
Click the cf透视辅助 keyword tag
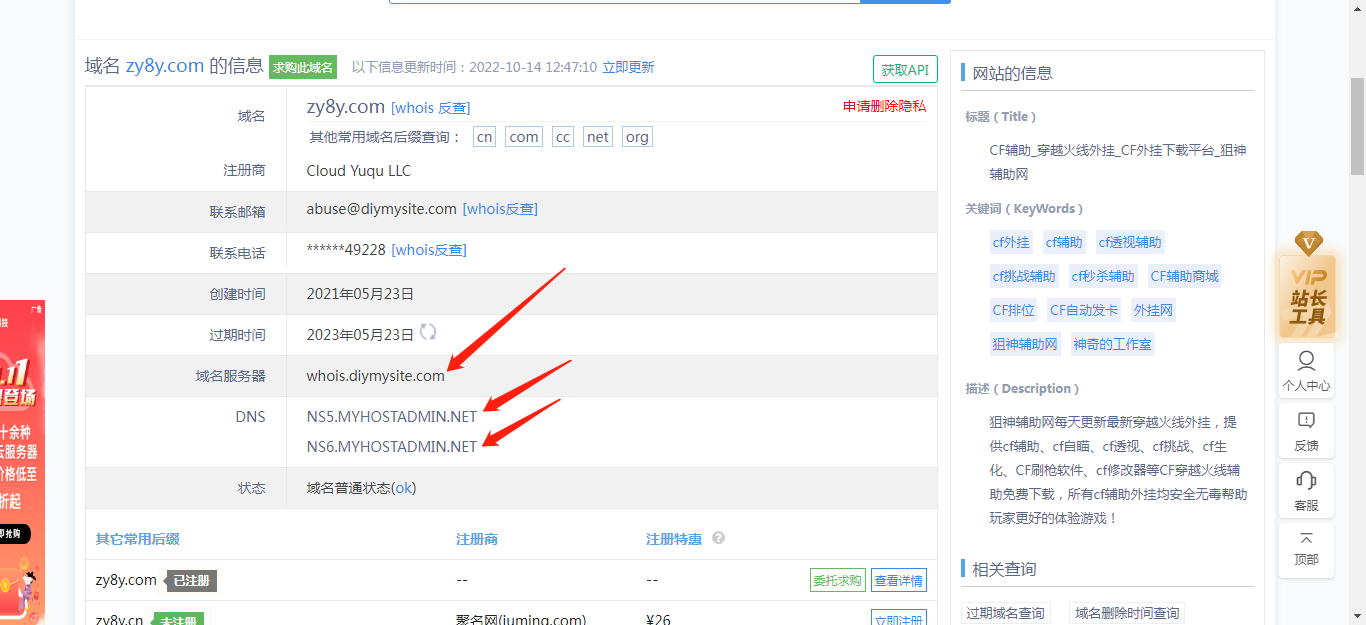coord(1130,242)
